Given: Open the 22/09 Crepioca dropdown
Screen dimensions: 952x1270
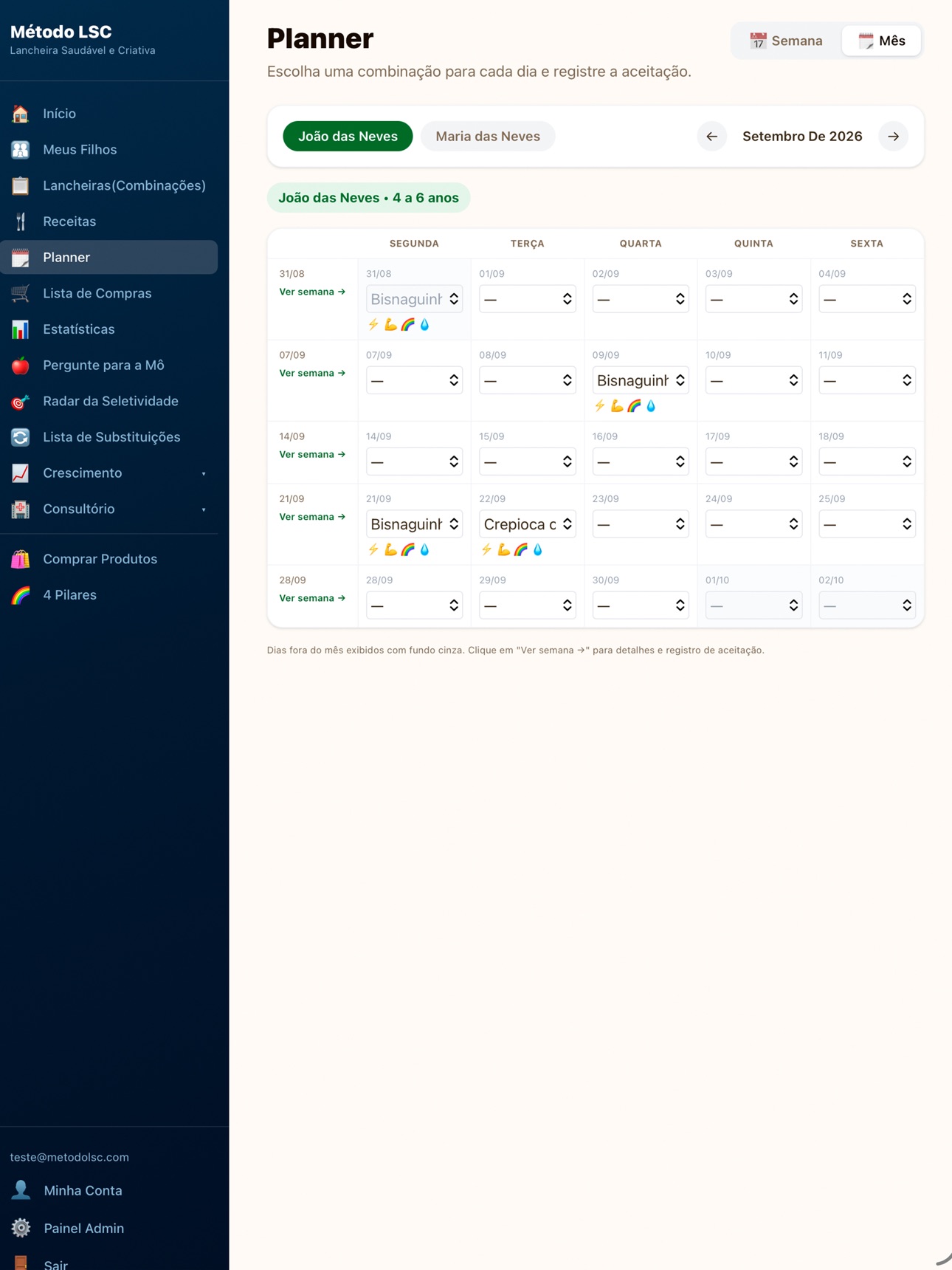Looking at the screenshot, I should pyautogui.click(x=528, y=524).
